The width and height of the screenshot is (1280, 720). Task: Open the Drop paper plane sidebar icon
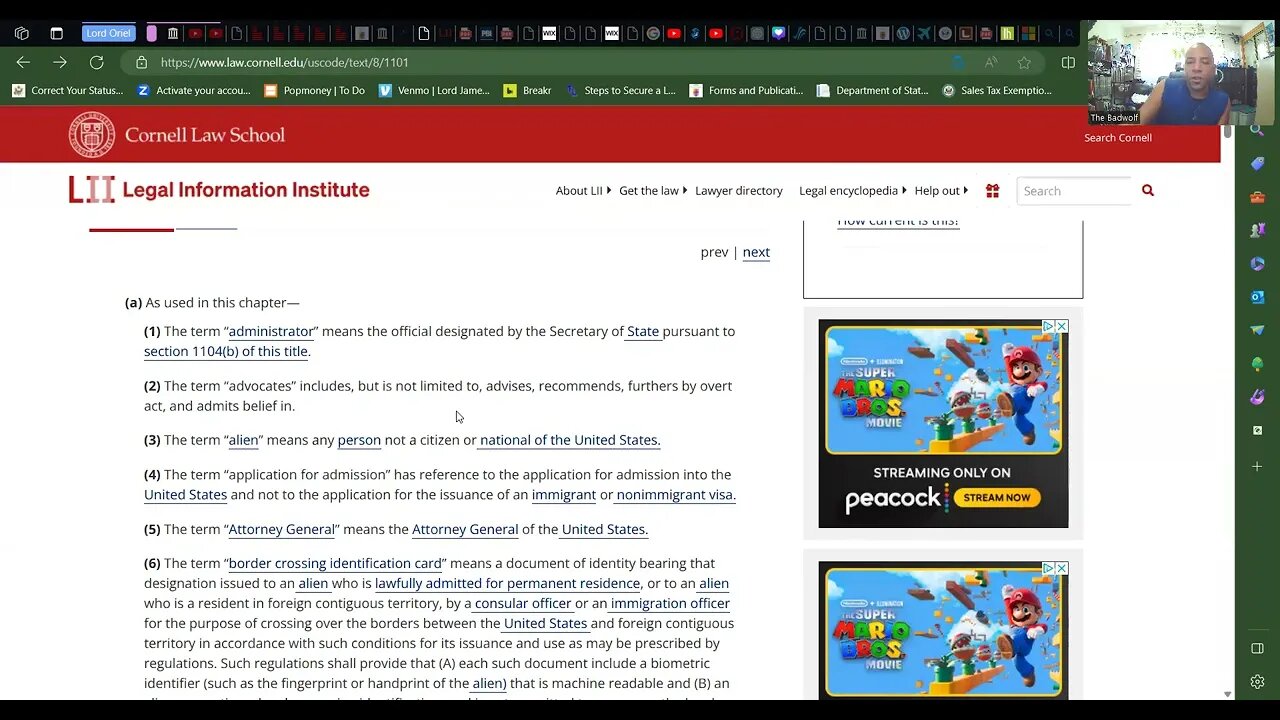[x=1257, y=330]
